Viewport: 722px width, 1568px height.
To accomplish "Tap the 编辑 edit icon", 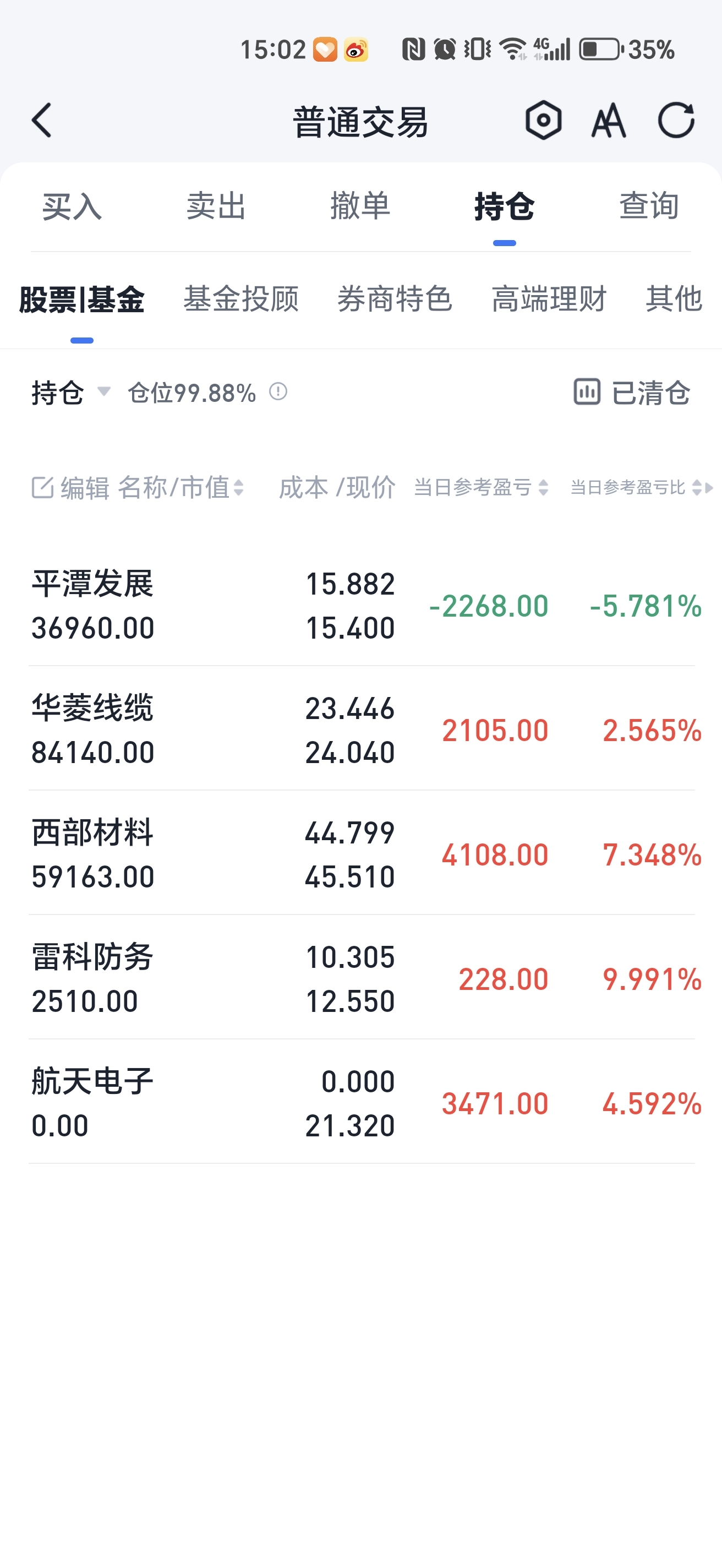I will click(x=42, y=488).
